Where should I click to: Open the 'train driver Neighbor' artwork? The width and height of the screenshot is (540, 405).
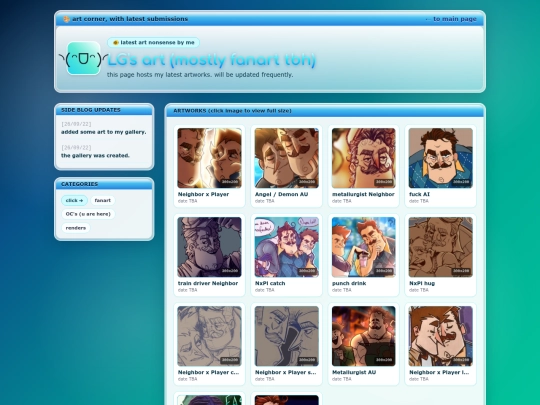(209, 247)
